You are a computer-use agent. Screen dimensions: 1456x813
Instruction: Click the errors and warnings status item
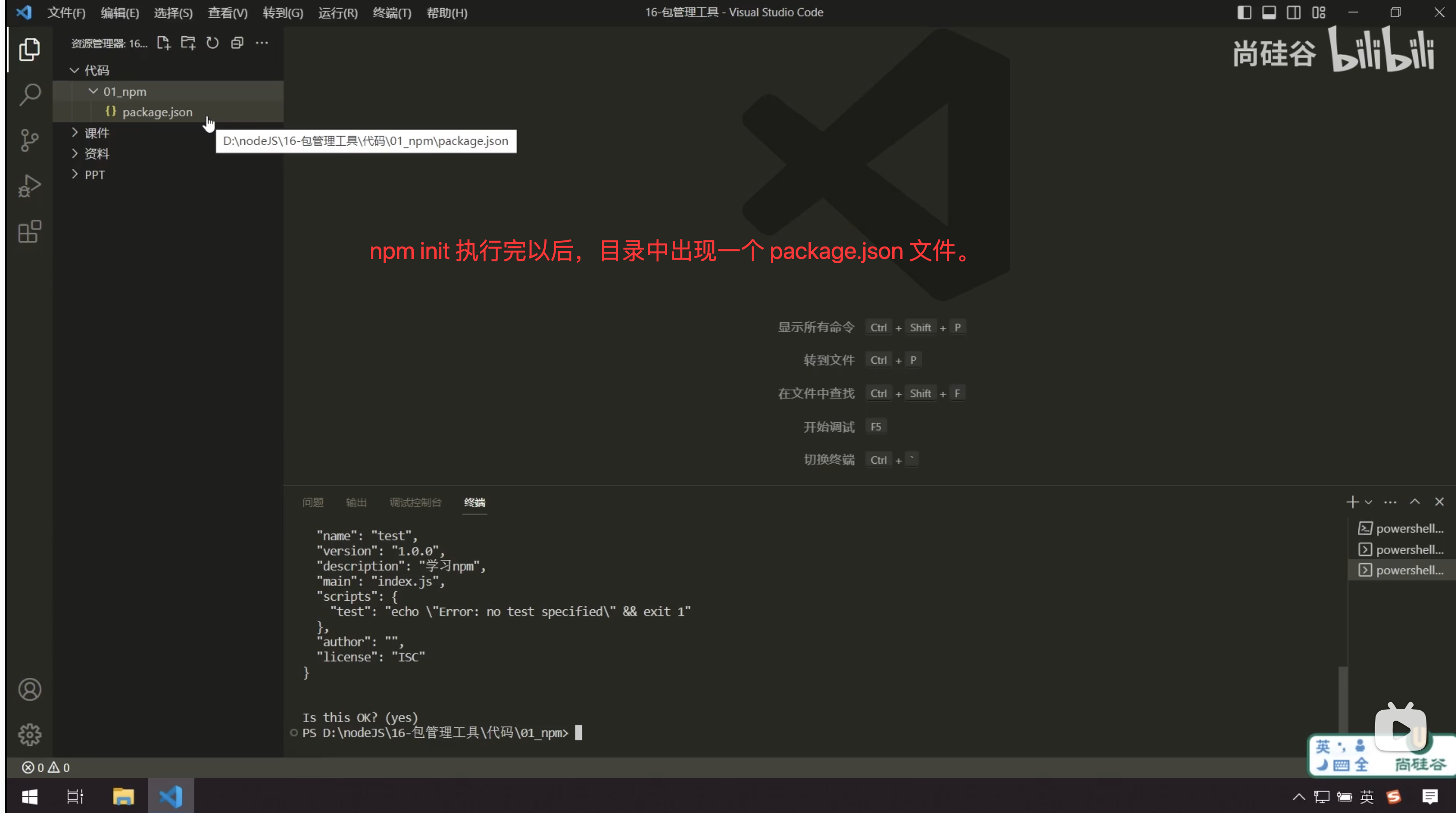click(46, 767)
